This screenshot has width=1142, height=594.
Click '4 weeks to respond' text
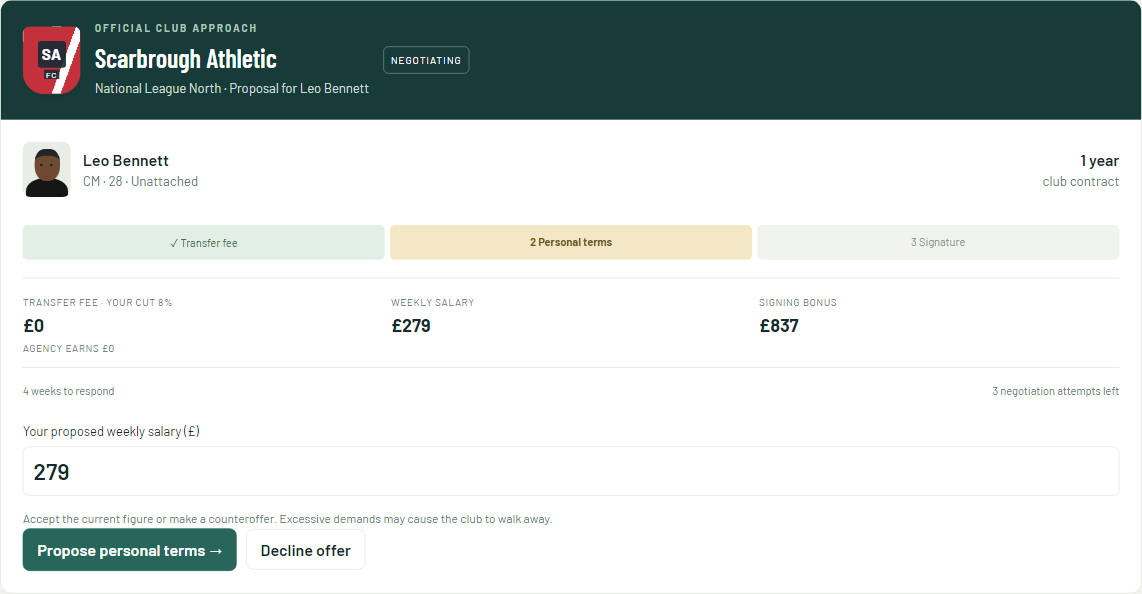(x=68, y=391)
